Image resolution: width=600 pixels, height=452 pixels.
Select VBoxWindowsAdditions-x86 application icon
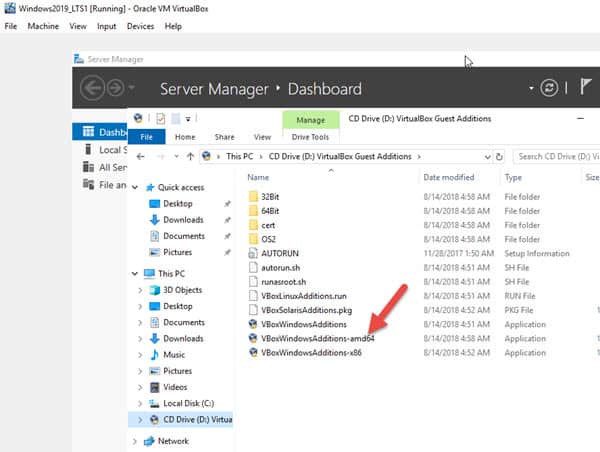pyautogui.click(x=253, y=352)
